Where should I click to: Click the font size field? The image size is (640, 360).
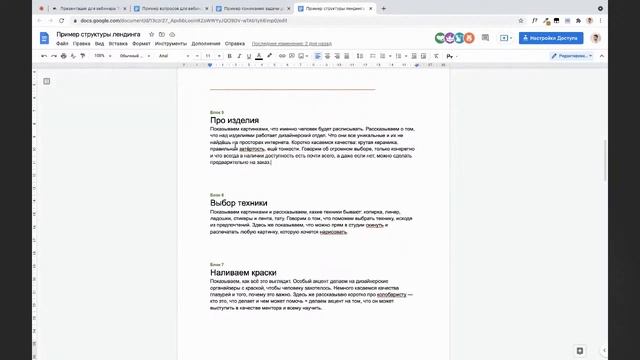208,56
